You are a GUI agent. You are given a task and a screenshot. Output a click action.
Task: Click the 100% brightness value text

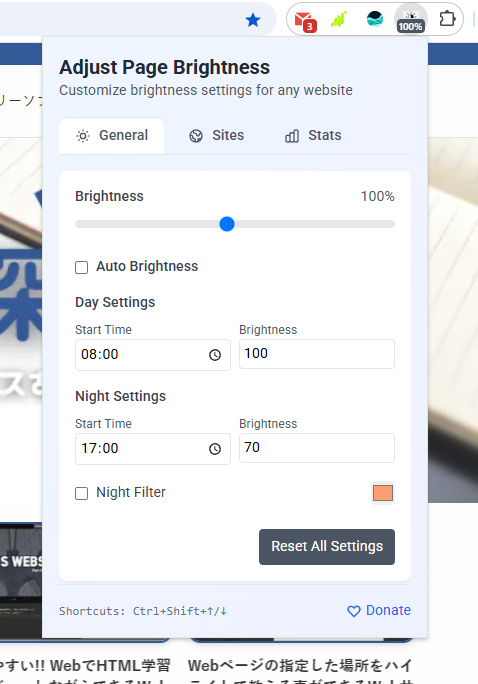(377, 196)
